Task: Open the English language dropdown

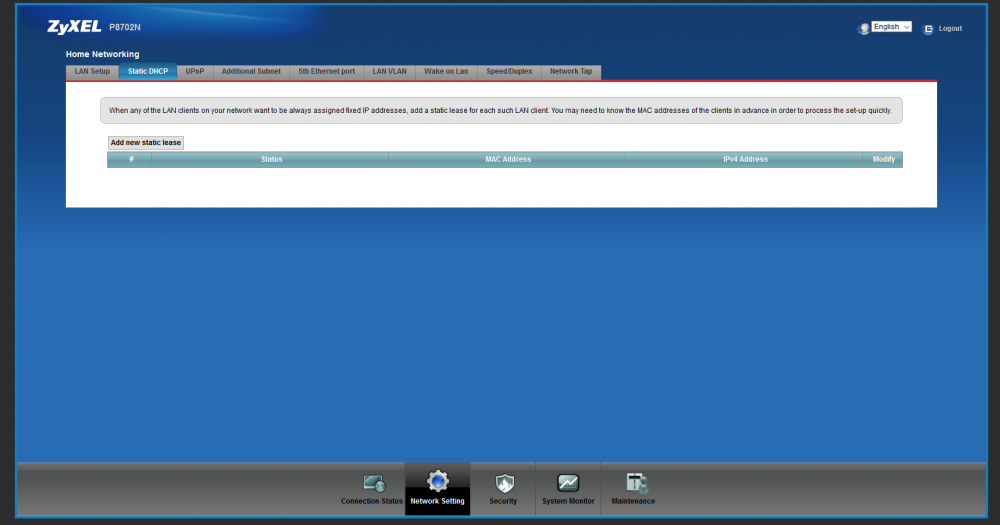Action: [891, 27]
